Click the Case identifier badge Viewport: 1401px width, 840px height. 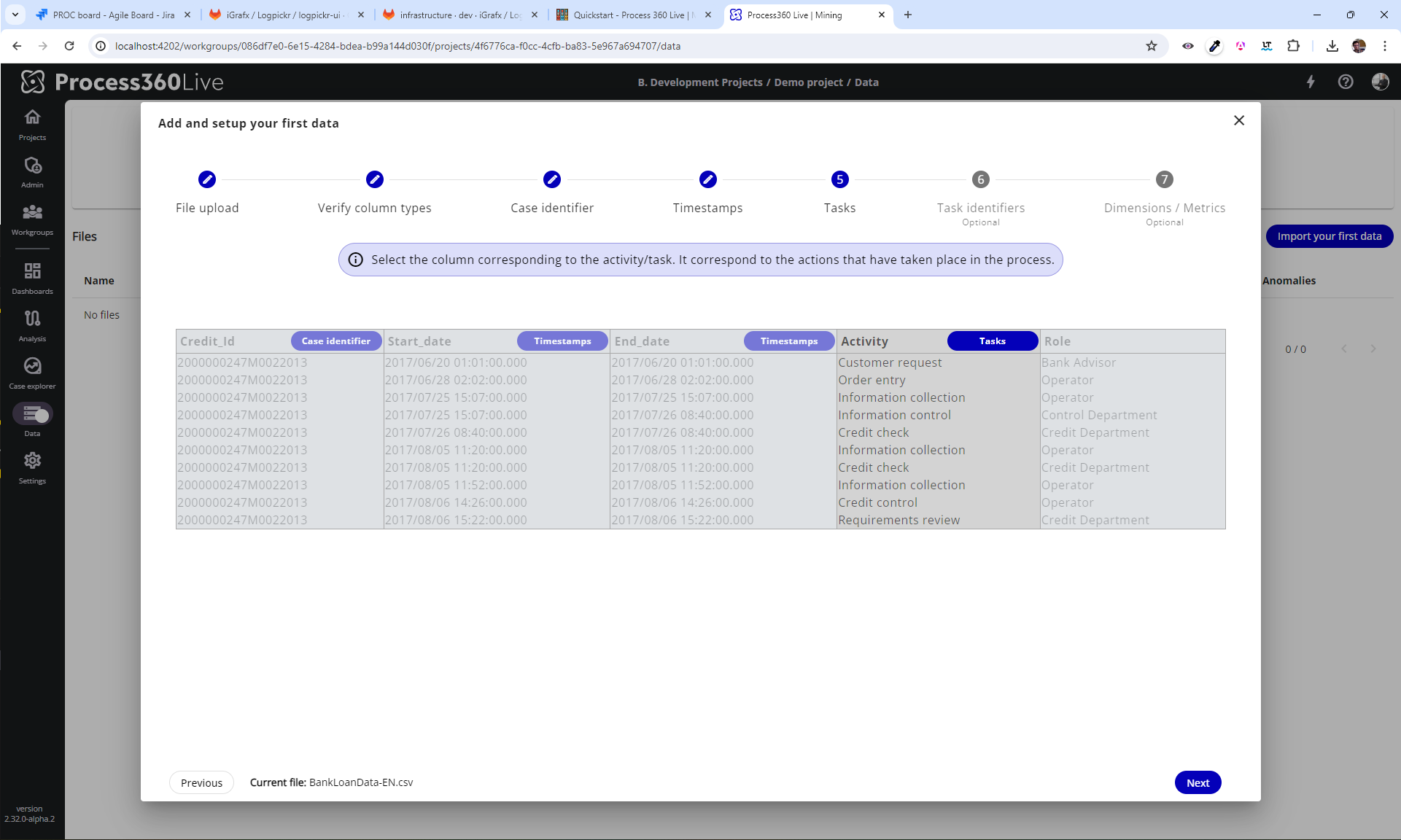tap(336, 341)
